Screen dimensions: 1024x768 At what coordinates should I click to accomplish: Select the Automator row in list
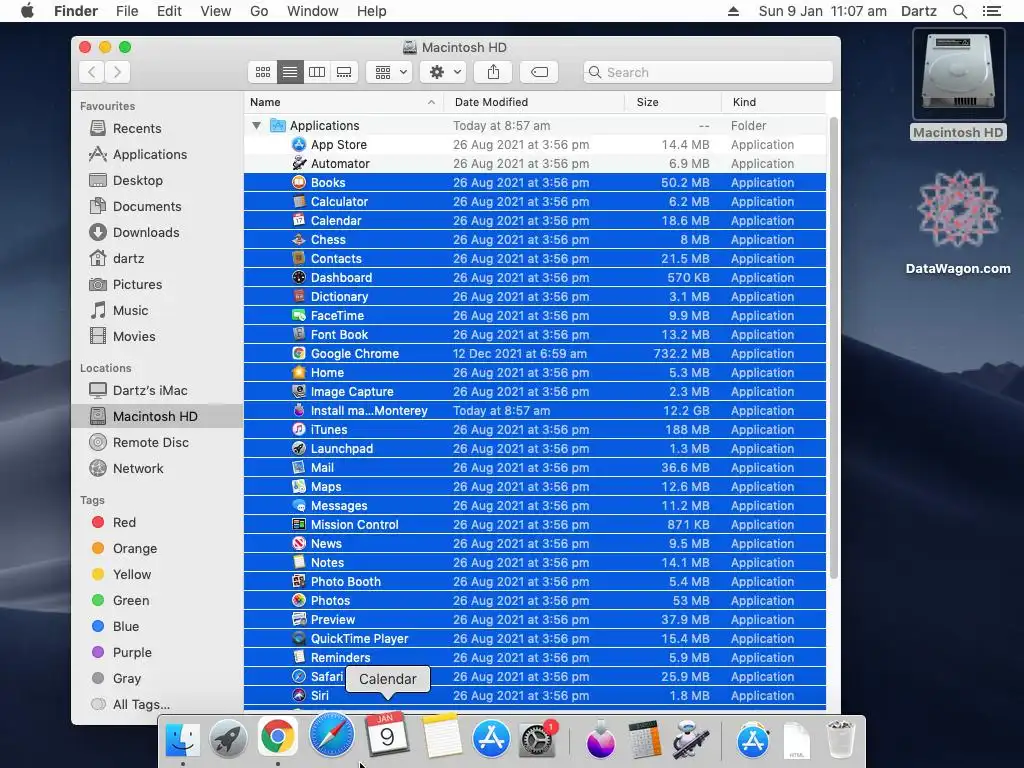tap(535, 163)
